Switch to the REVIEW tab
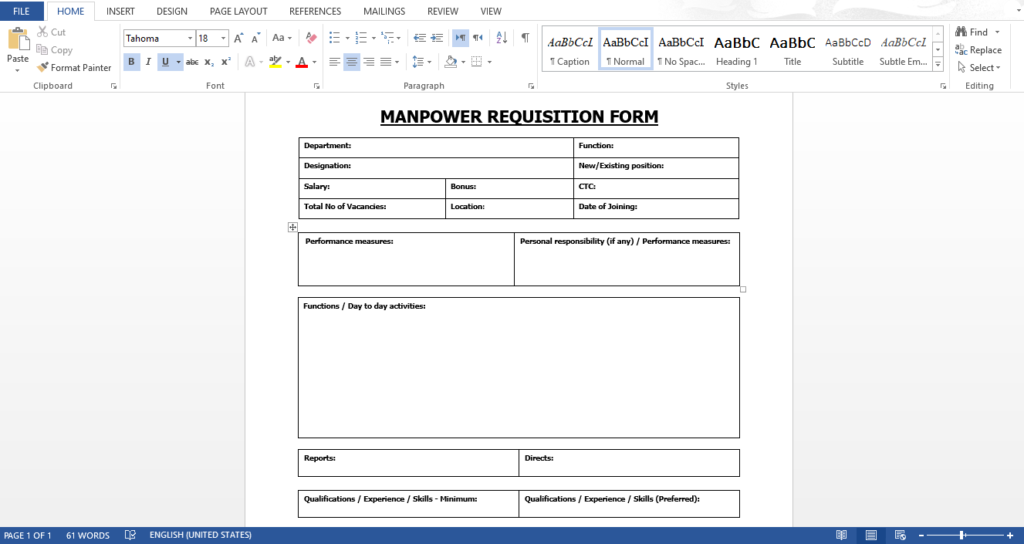 click(x=443, y=11)
